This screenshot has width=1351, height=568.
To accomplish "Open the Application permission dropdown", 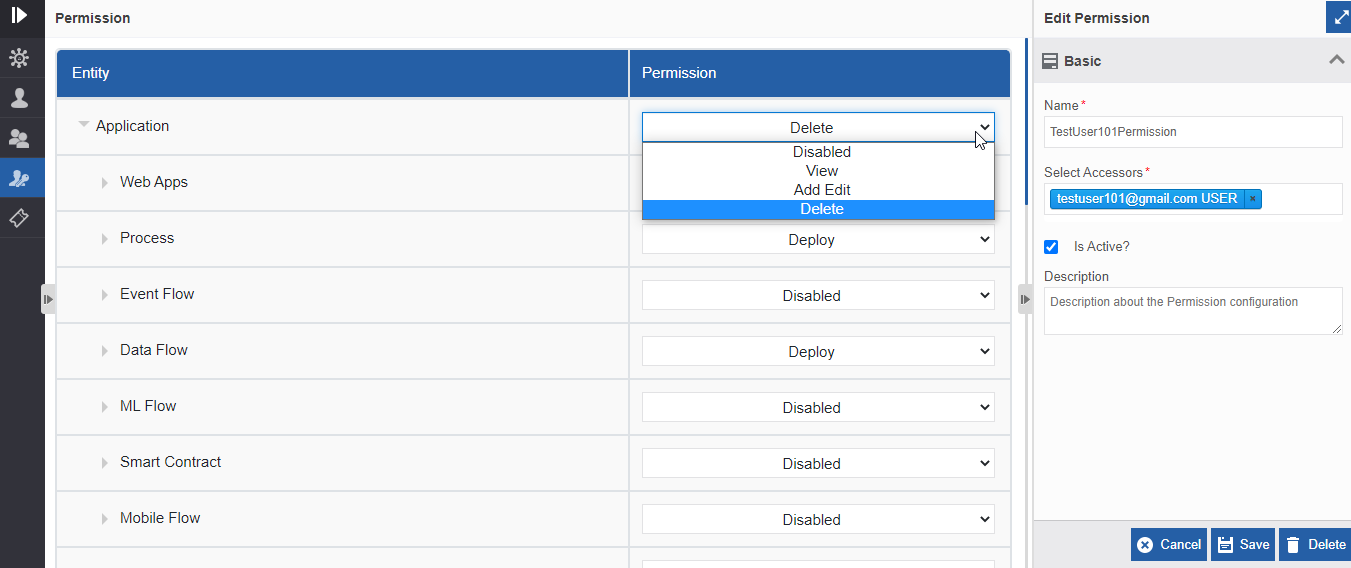I will coord(818,127).
